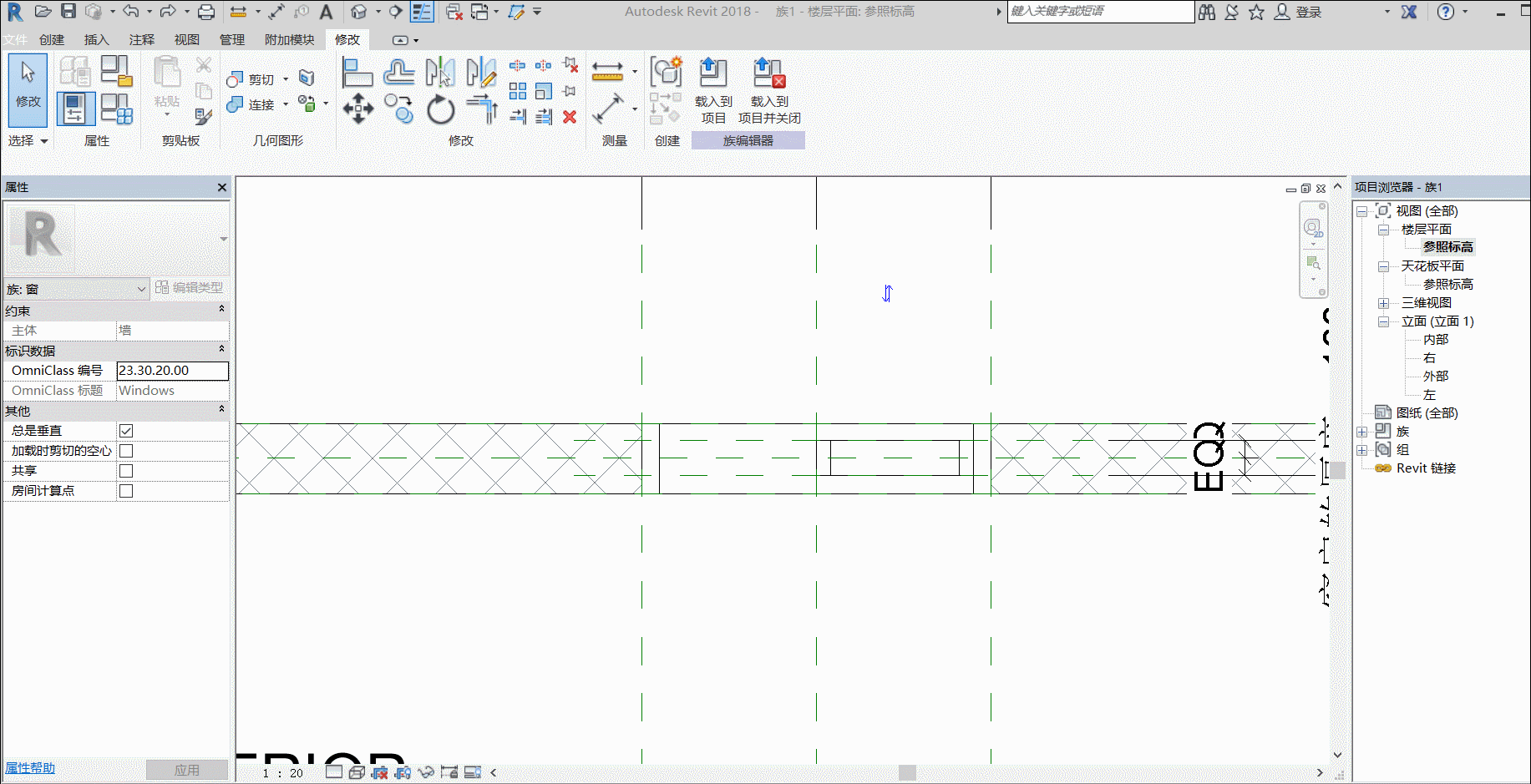Toggle the Properties palette button
1531x784 pixels.
pyautogui.click(x=74, y=109)
